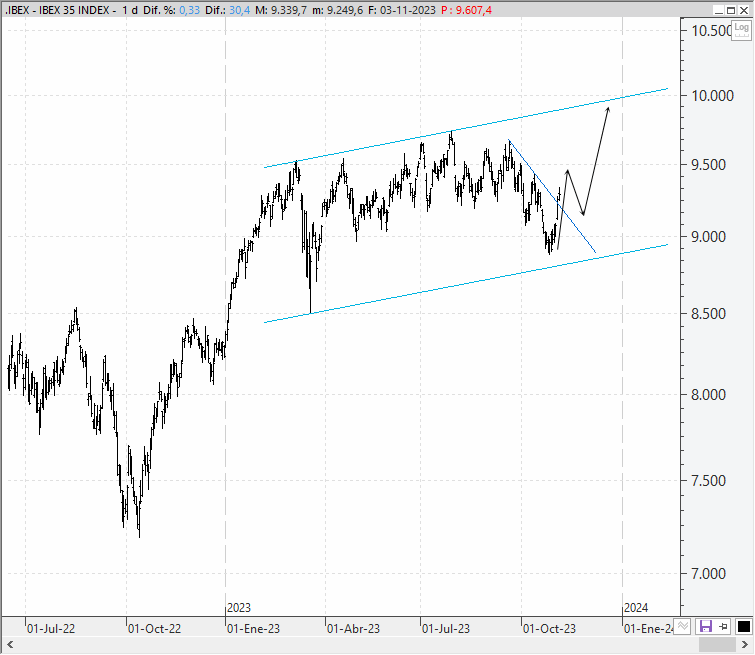Click the F: 03-11-2023 date in header
Screen dimensions: 755x655
[x=402, y=10]
